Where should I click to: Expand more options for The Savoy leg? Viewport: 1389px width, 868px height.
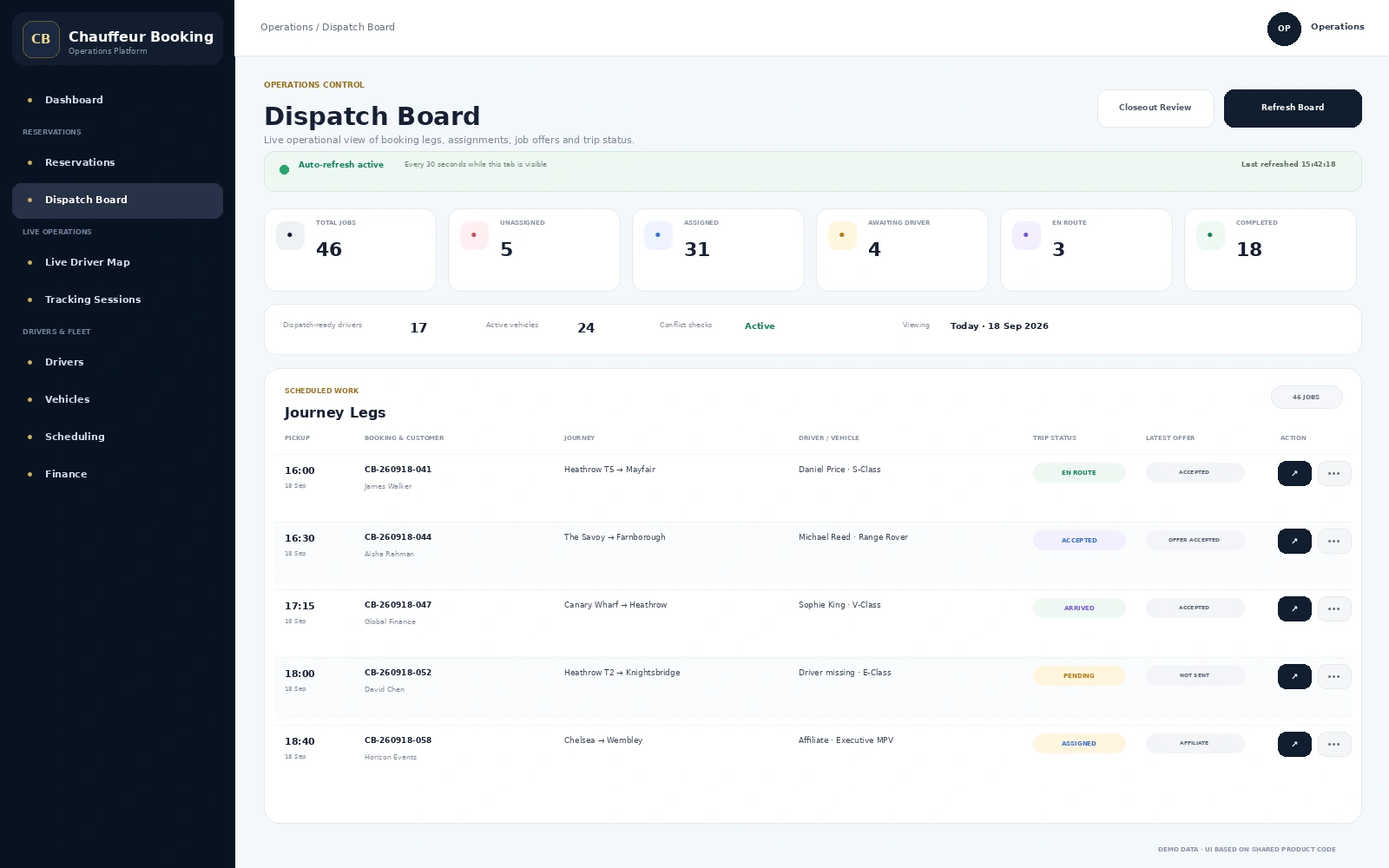1334,541
